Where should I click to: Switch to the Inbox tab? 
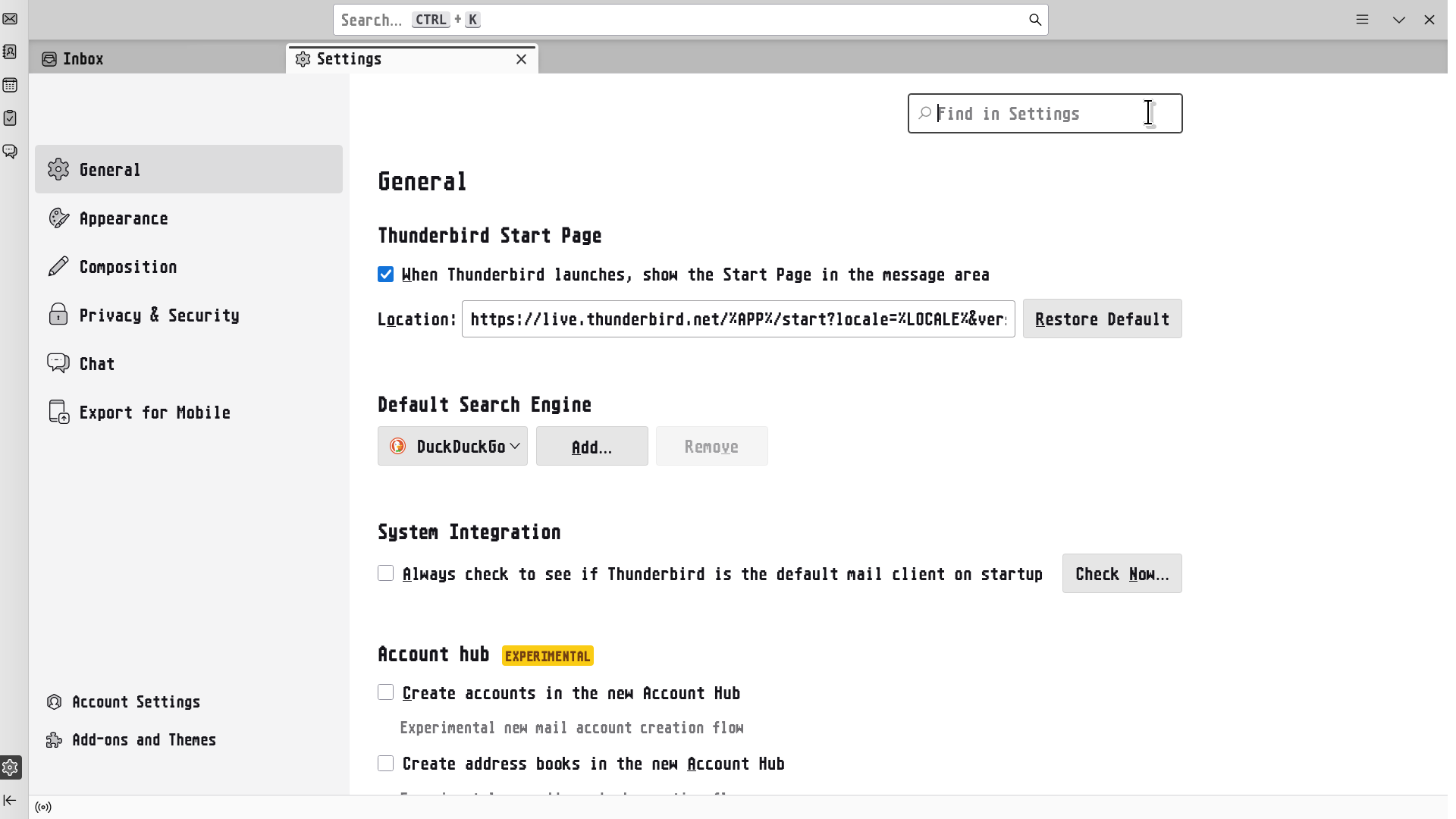[82, 58]
